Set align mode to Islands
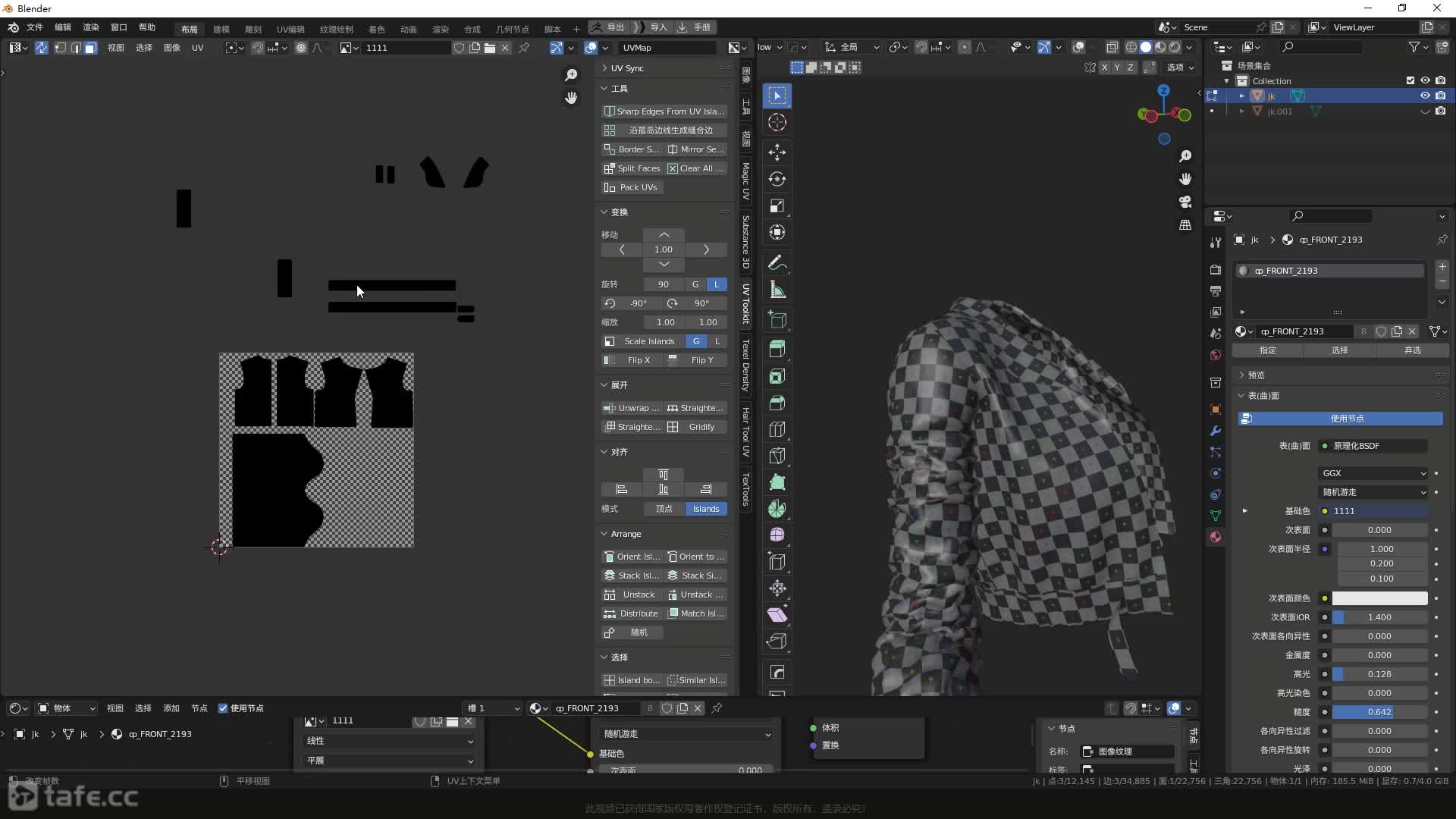Viewport: 1456px width, 819px height. point(706,509)
